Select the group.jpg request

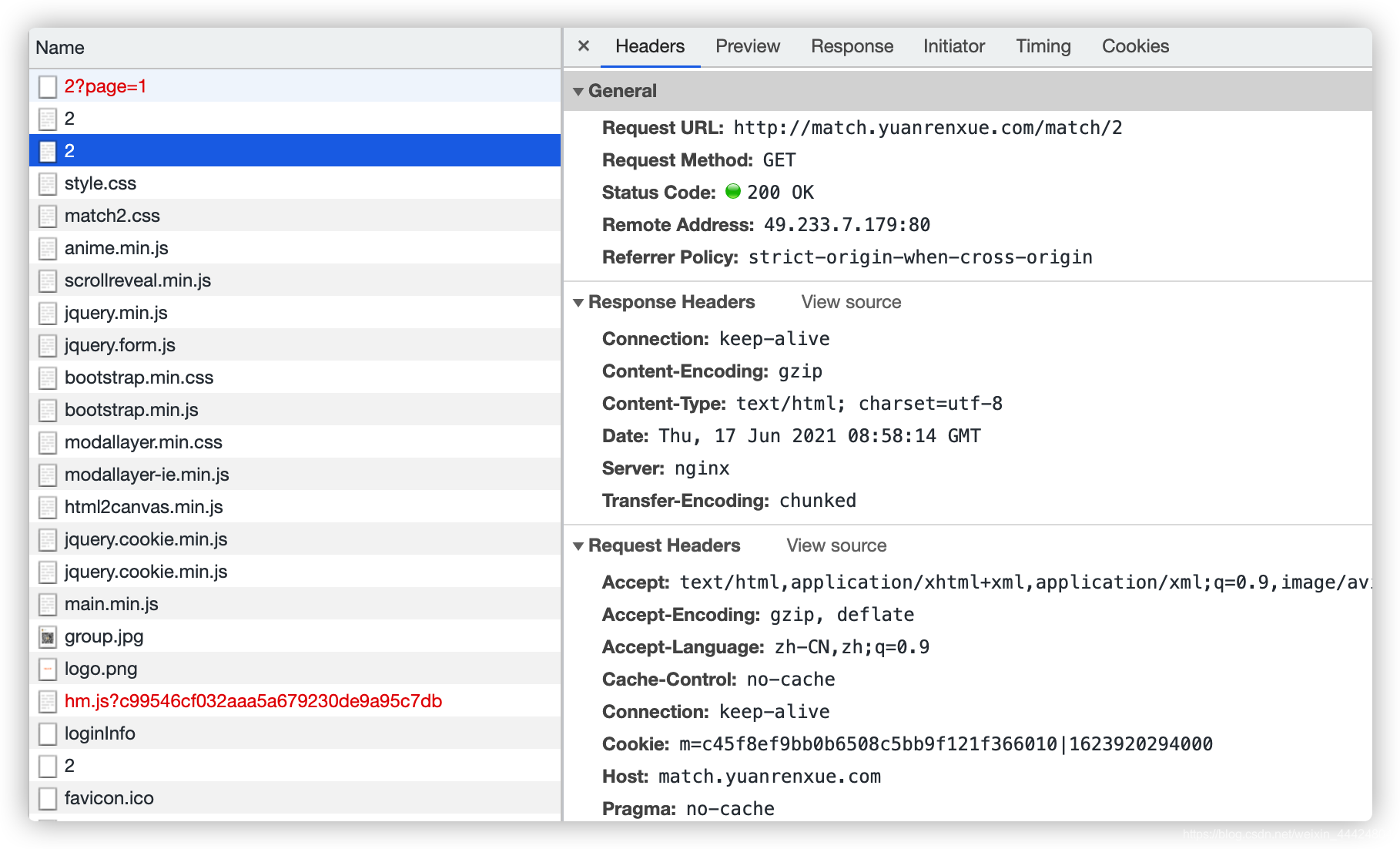295,636
